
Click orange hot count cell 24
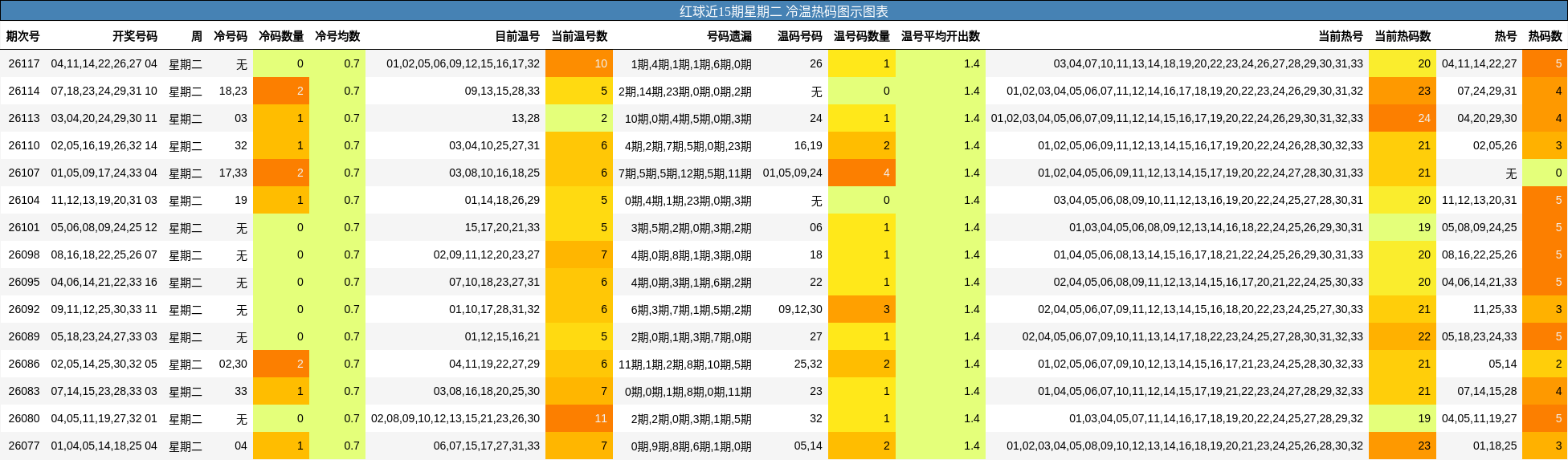tap(1403, 118)
